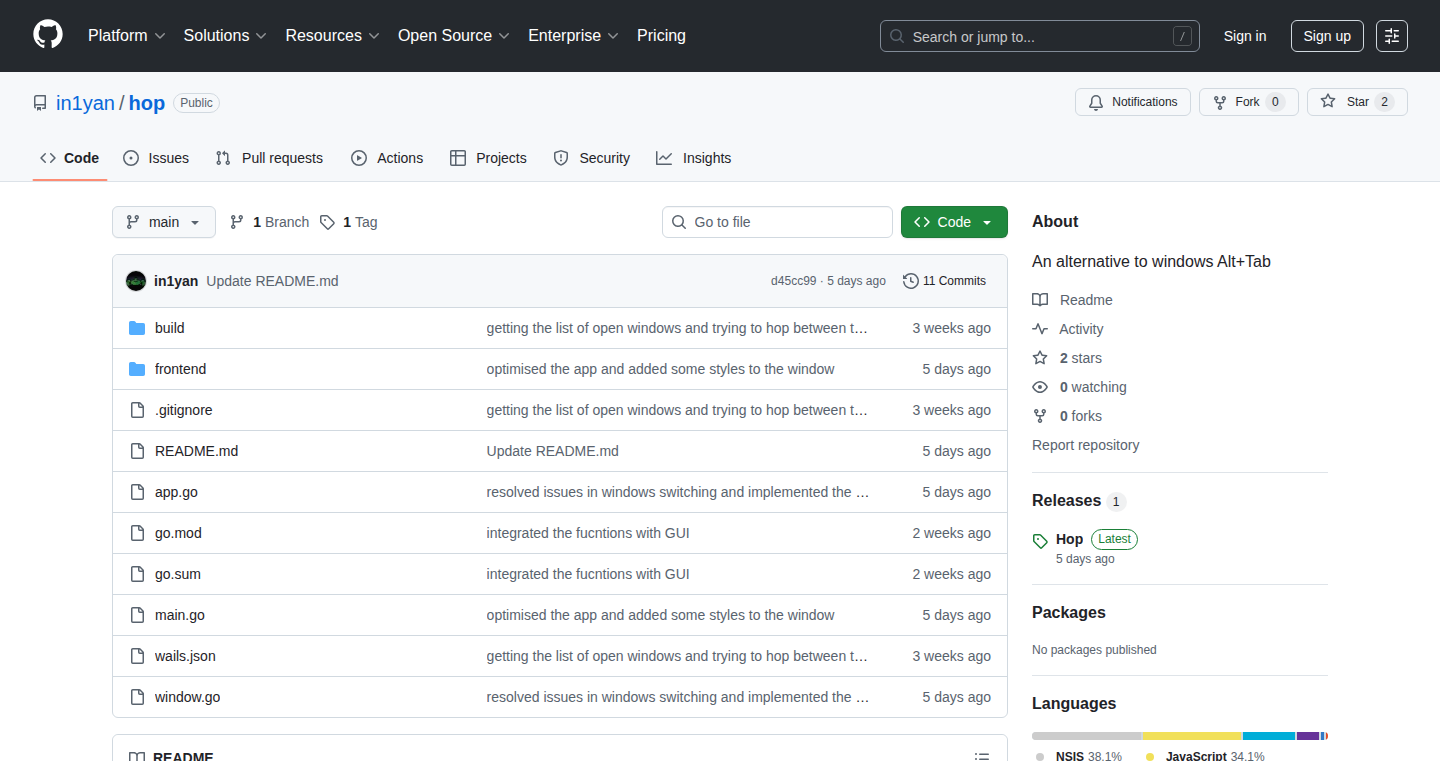Click the fork icon beside 0 forks
Image resolution: width=1440 pixels, height=761 pixels.
pyautogui.click(x=1040, y=416)
